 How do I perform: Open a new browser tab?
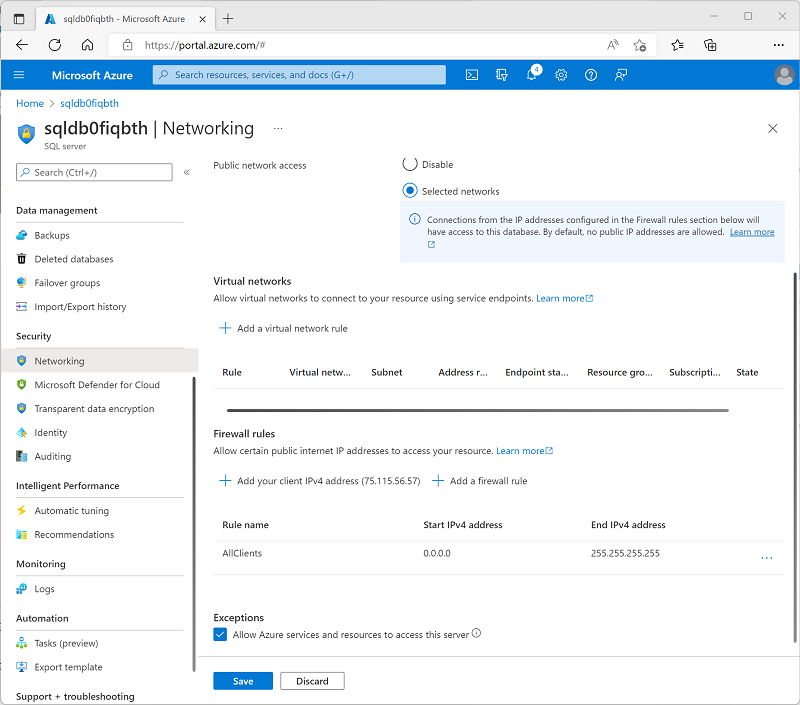pyautogui.click(x=228, y=19)
